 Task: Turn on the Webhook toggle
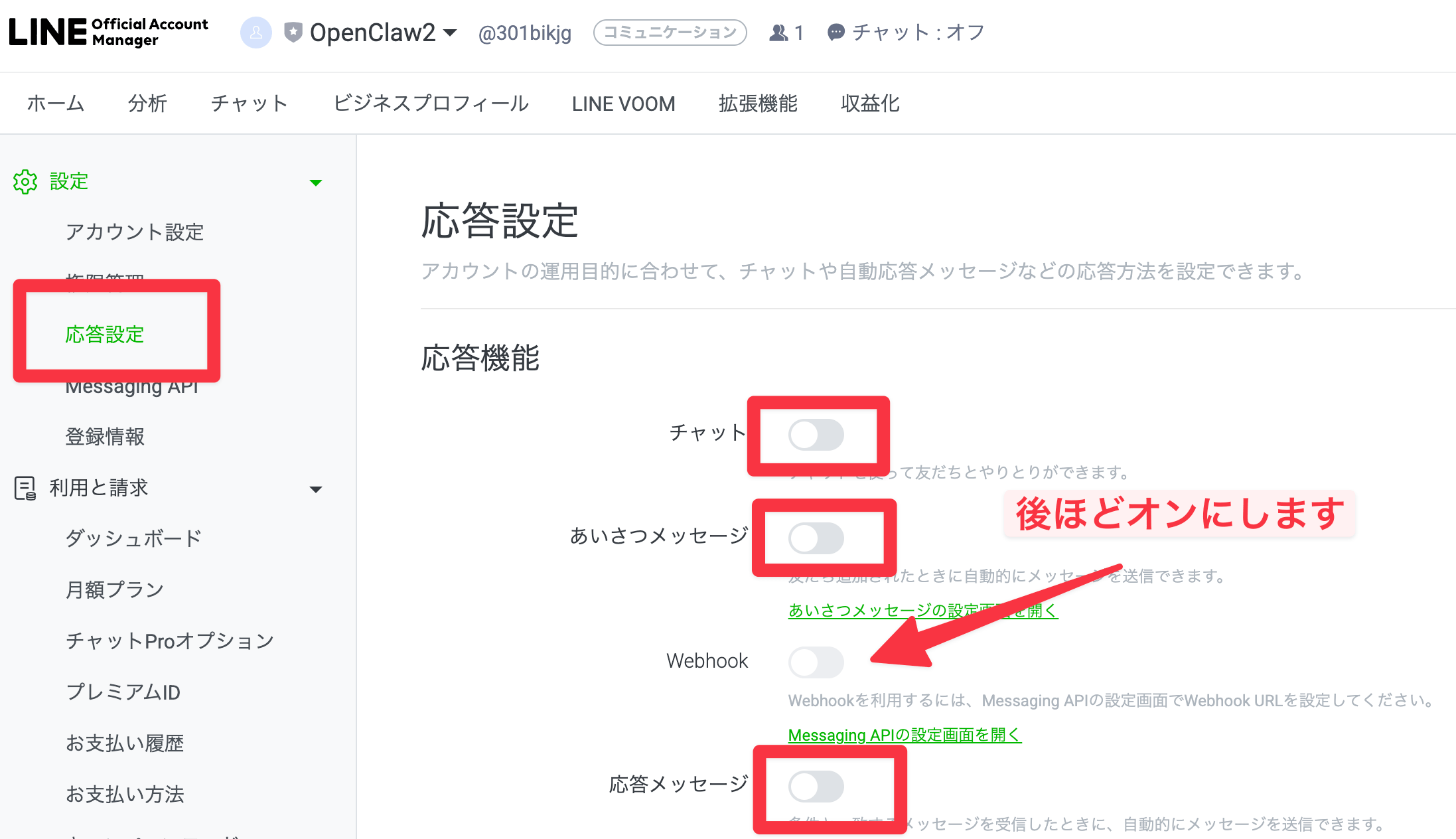click(x=816, y=662)
